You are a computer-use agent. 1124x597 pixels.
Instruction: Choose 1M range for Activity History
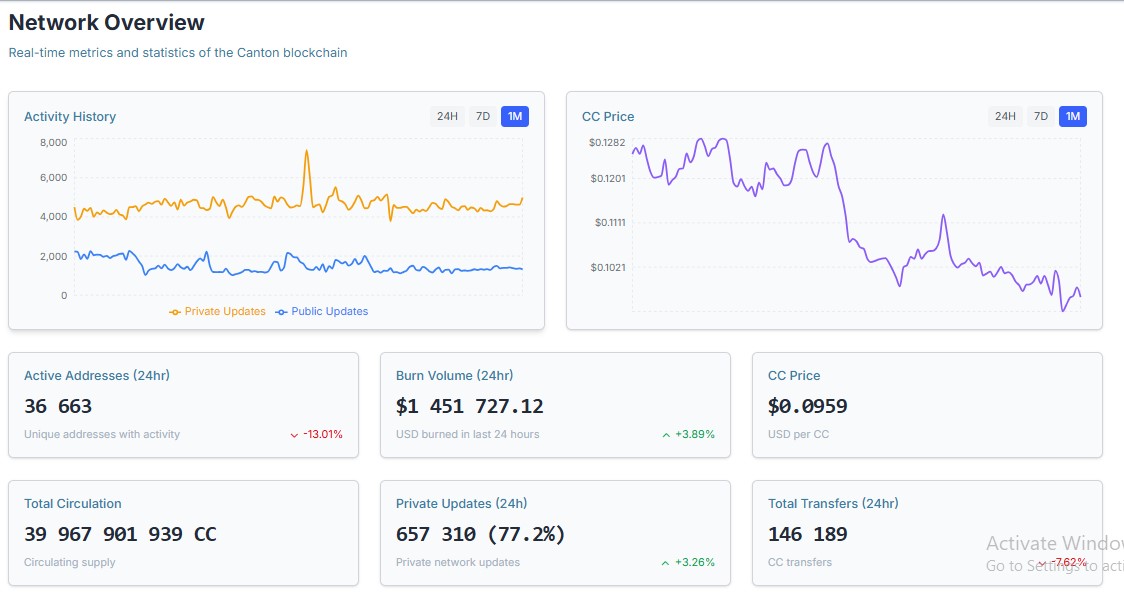(515, 116)
